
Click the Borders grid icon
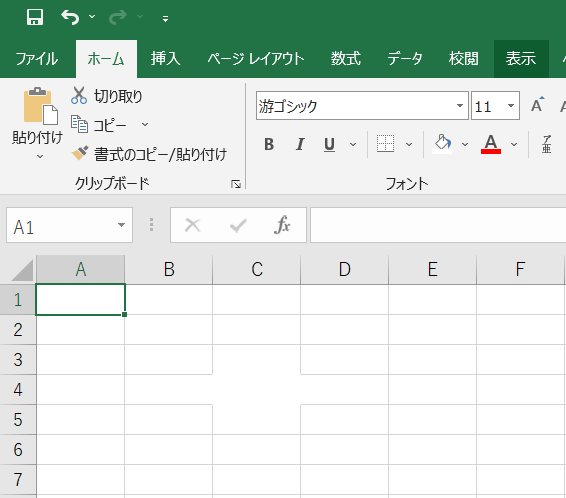click(x=385, y=144)
